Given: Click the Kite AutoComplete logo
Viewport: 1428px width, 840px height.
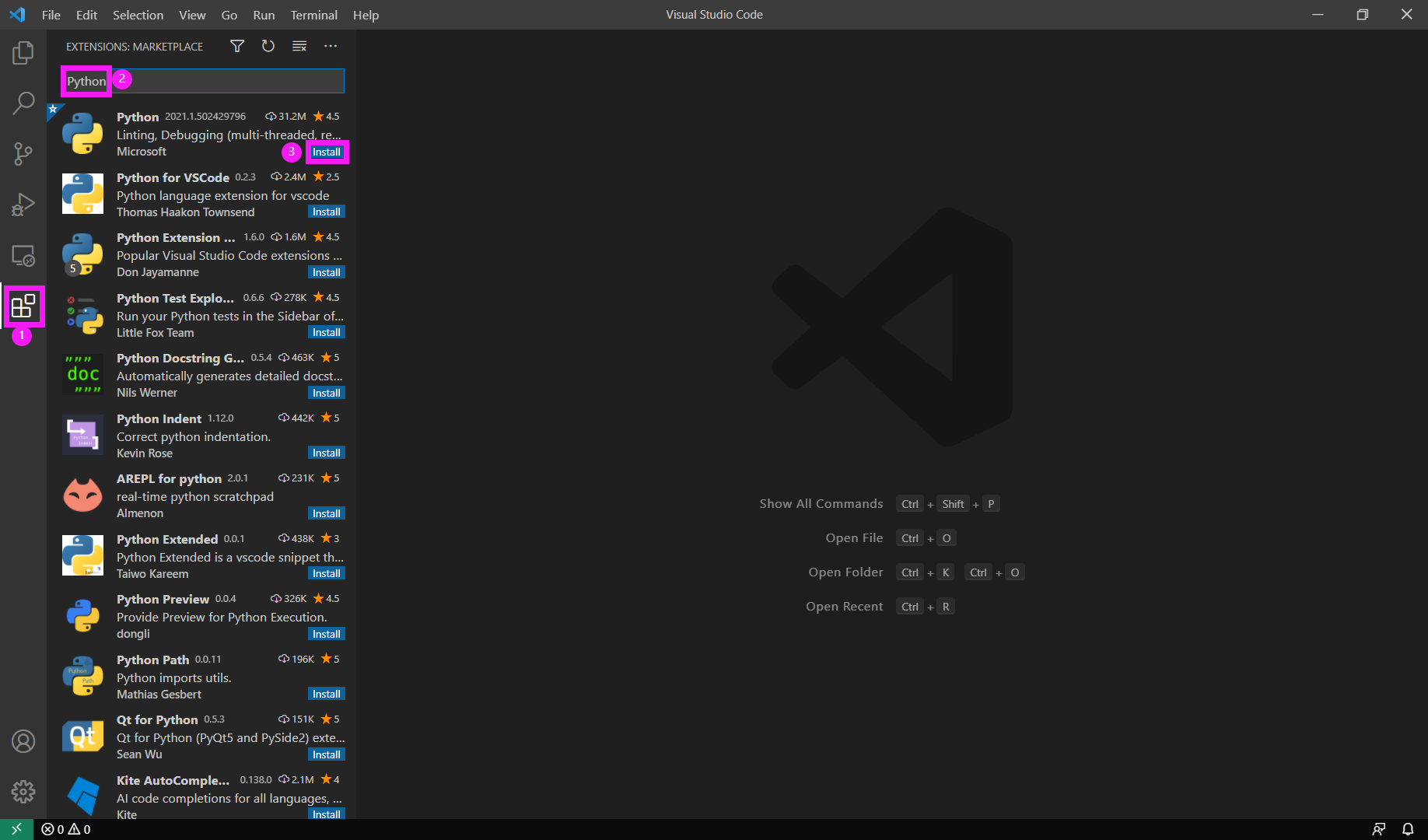Looking at the screenshot, I should (x=82, y=796).
